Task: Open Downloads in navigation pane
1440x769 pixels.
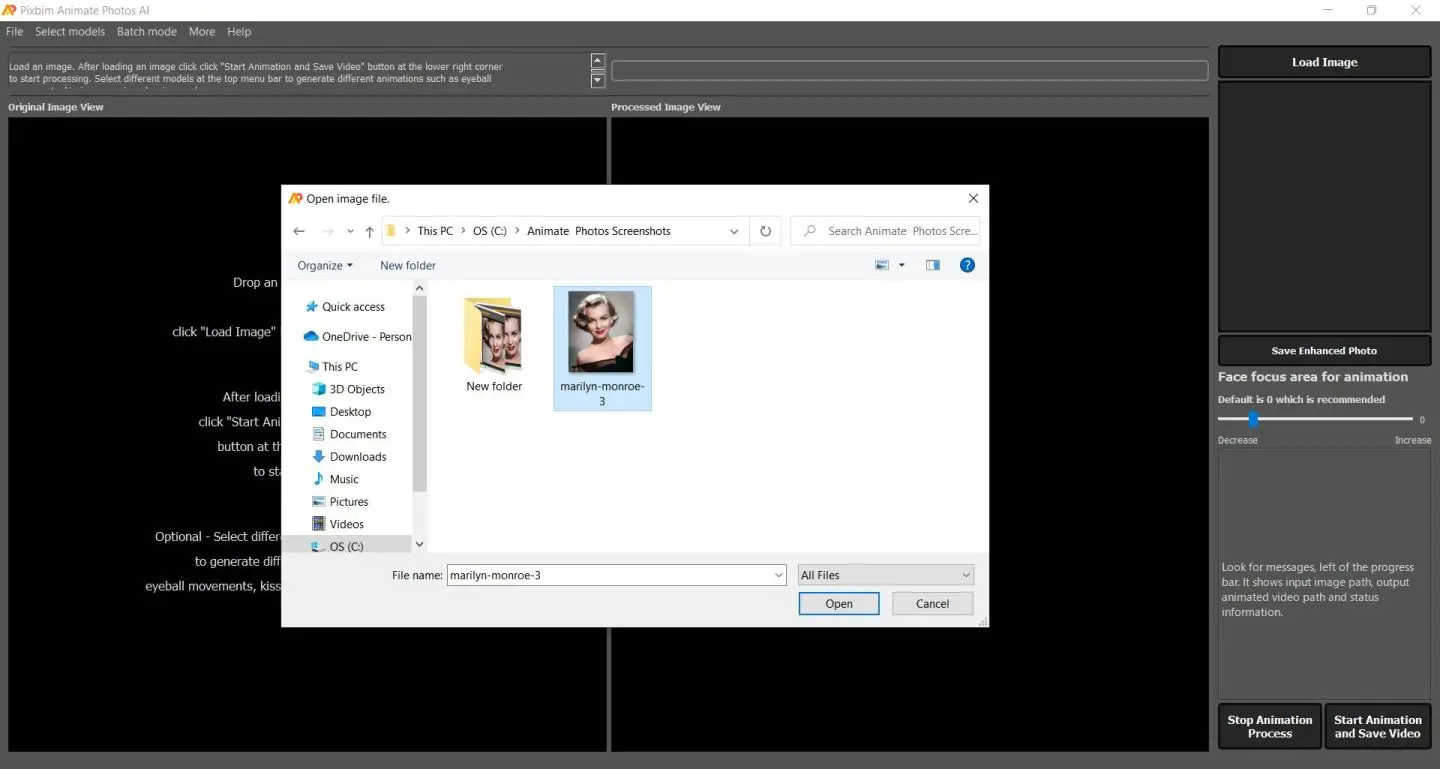Action: (349, 457)
